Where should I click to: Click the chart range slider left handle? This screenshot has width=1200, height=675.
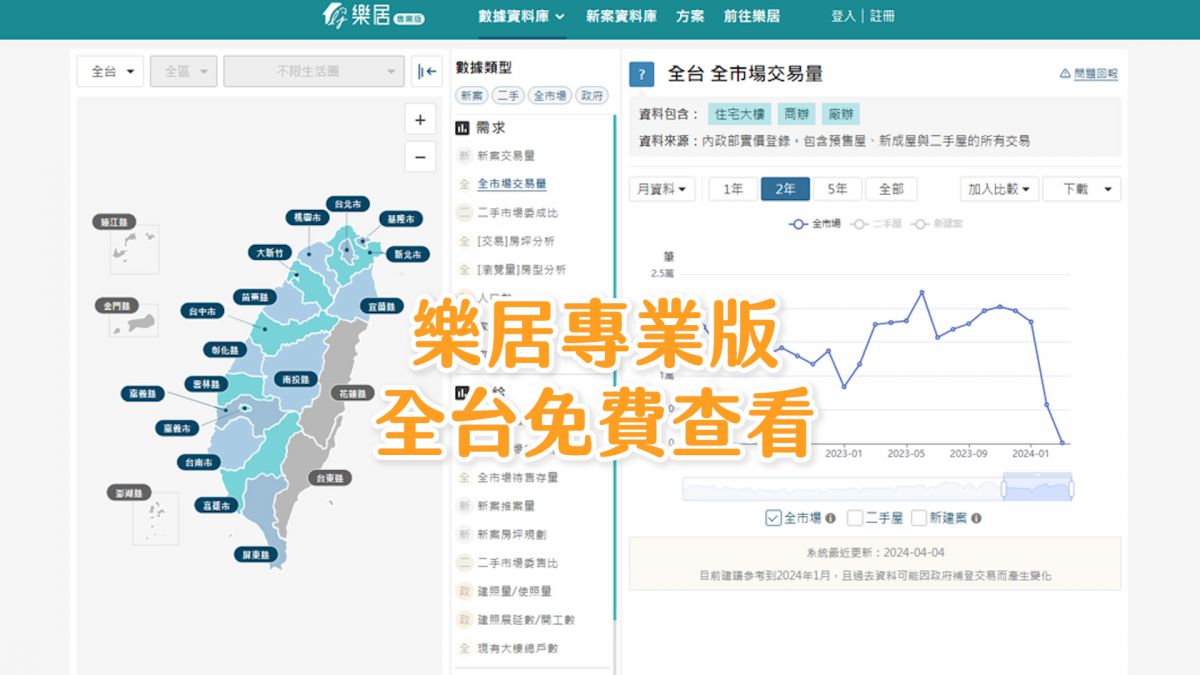click(x=1004, y=489)
